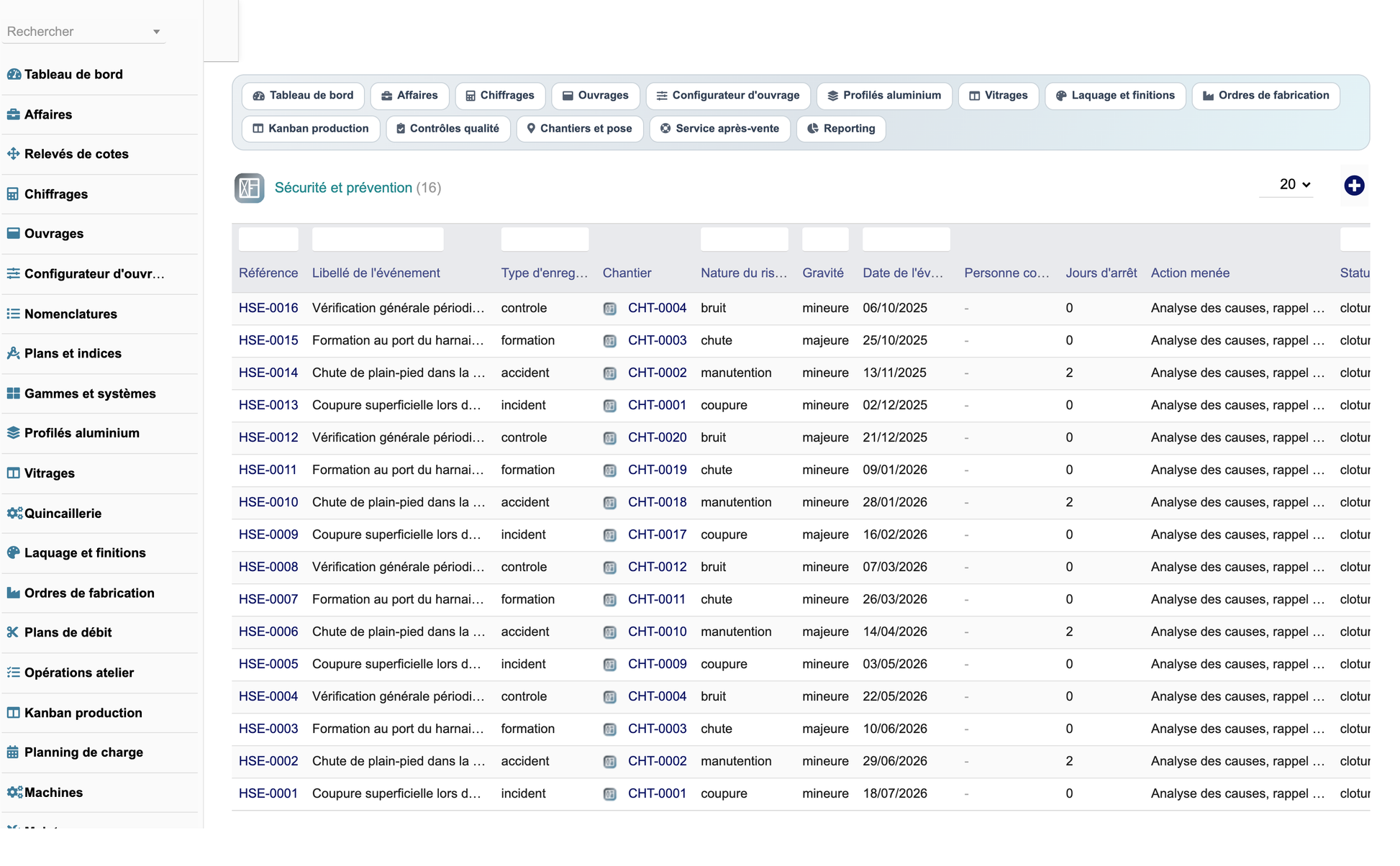Click the Relevés de cotes icon

click(14, 154)
